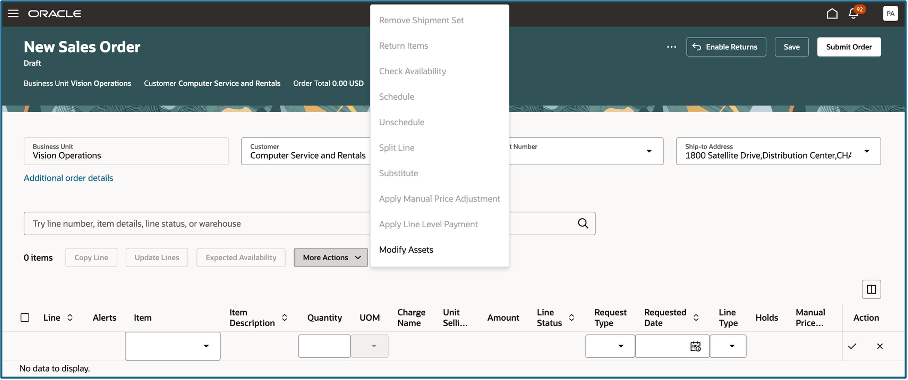Choose Substitute menu entry
The height and width of the screenshot is (380, 908).
point(440,173)
